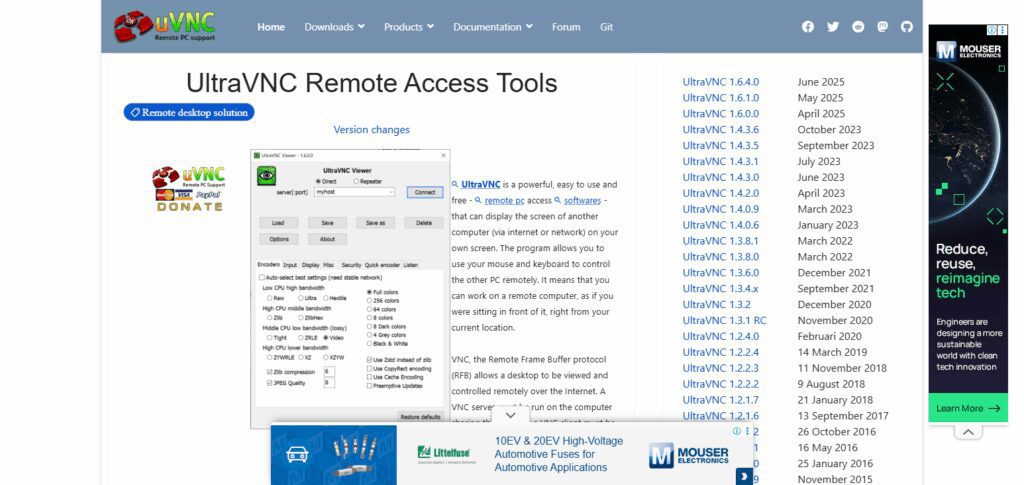Open the uVNC Facebook page icon
Screen dimensions: 1024x485
(x=808, y=27)
